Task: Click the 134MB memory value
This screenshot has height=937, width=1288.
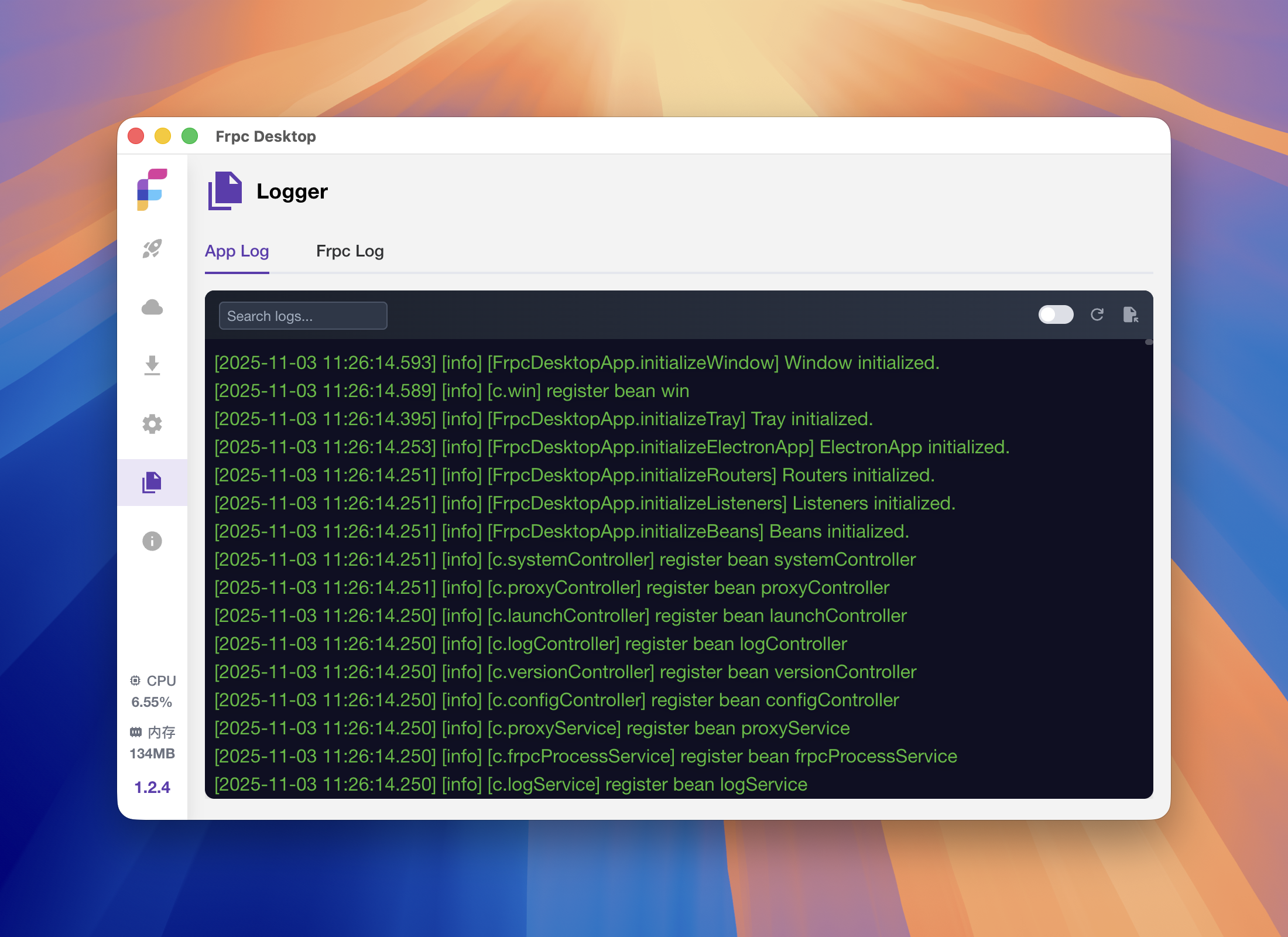Action: pyautogui.click(x=152, y=754)
